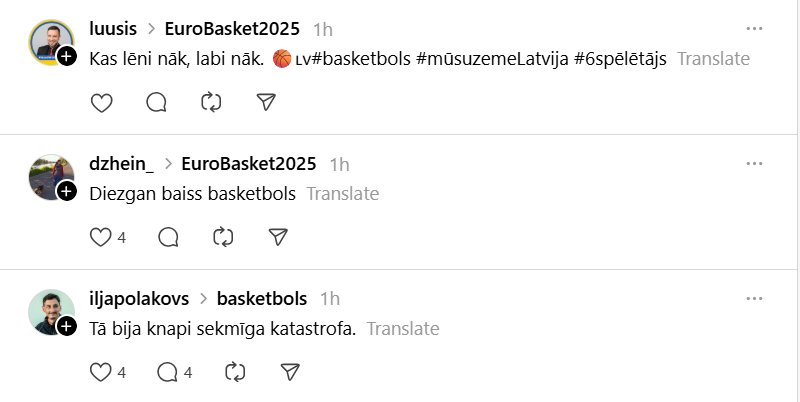This screenshot has height=402, width=800.
Task: Open more options for dzhein_'s post
Action: click(756, 163)
